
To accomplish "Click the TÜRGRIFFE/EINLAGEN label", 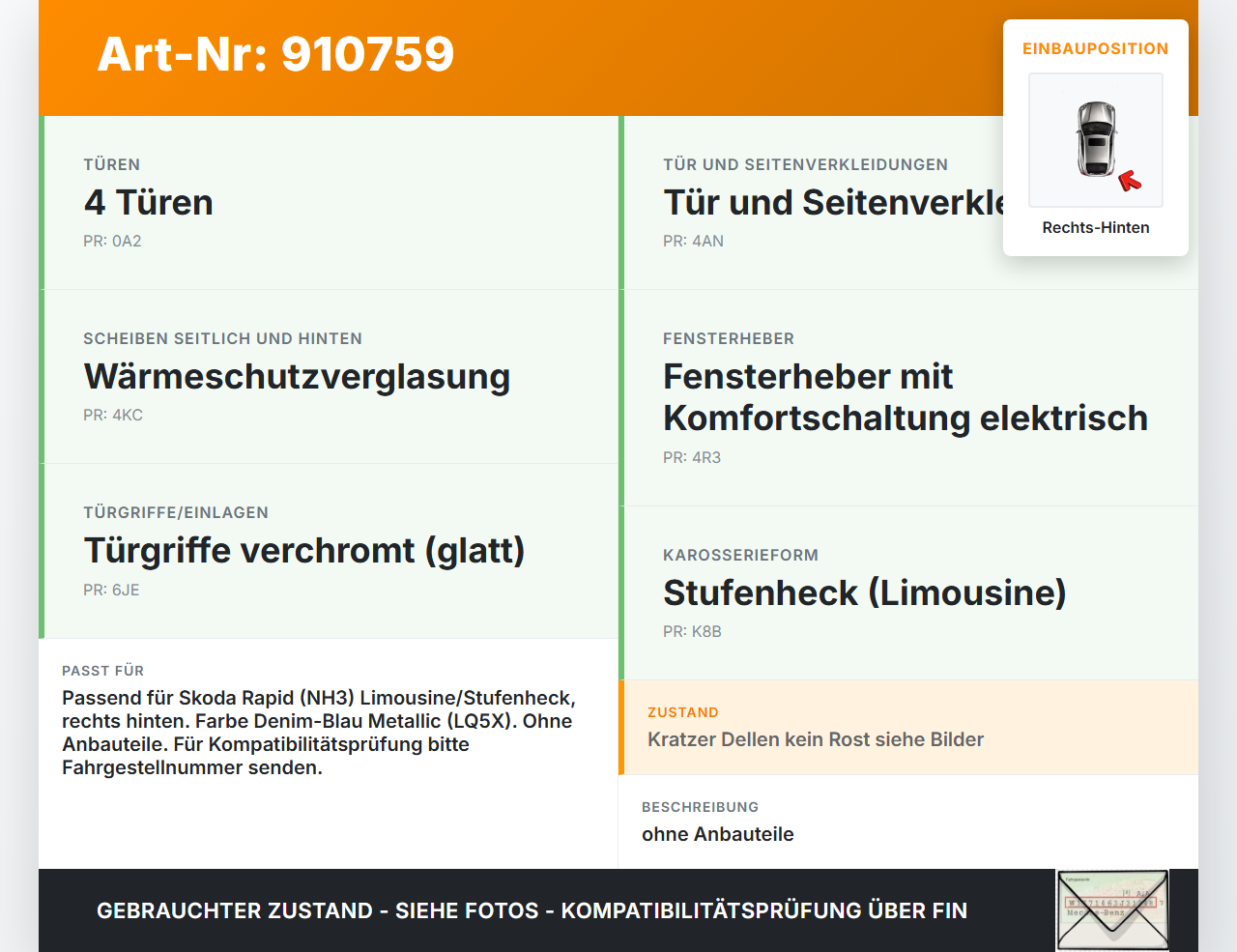I will point(176,512).
